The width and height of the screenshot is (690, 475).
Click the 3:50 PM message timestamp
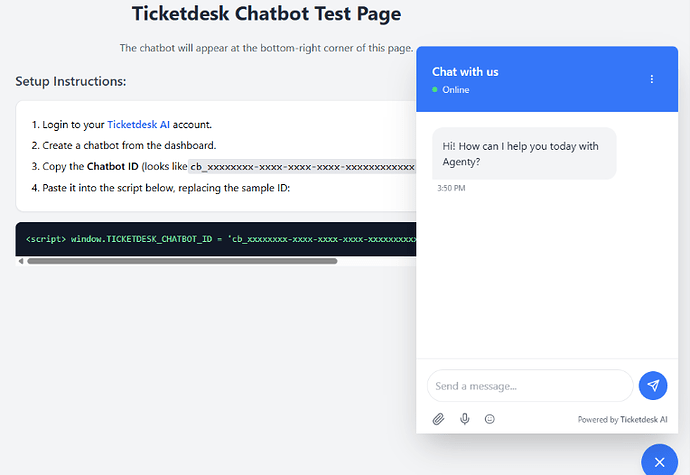(x=451, y=188)
